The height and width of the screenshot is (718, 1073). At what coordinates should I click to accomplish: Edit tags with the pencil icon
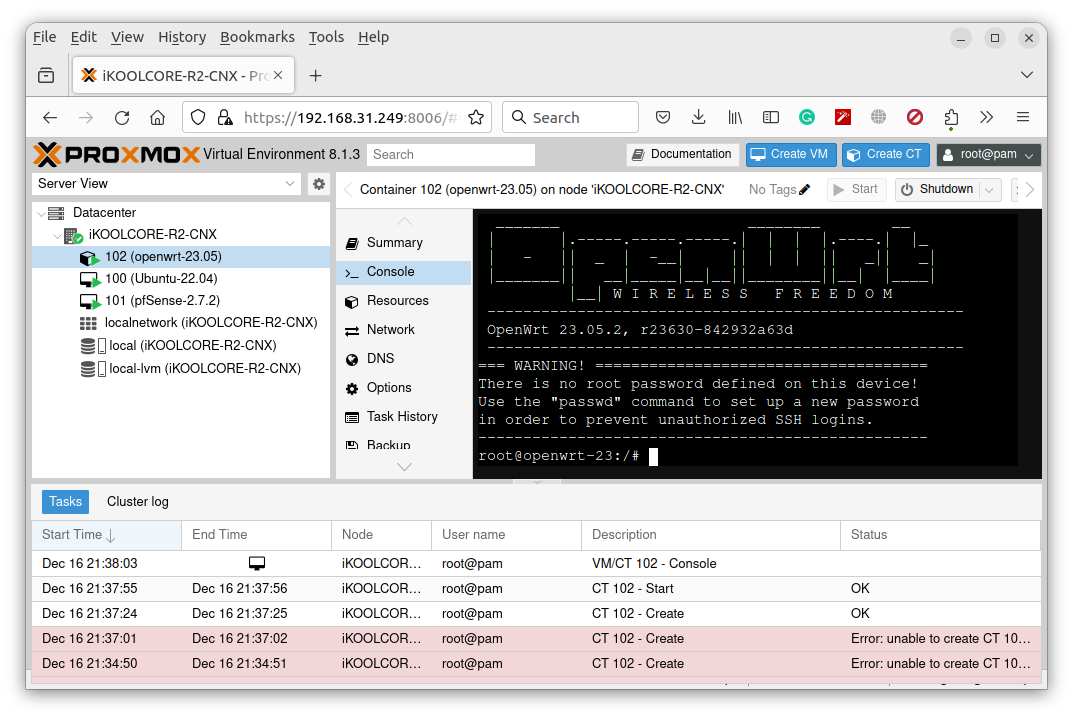805,190
